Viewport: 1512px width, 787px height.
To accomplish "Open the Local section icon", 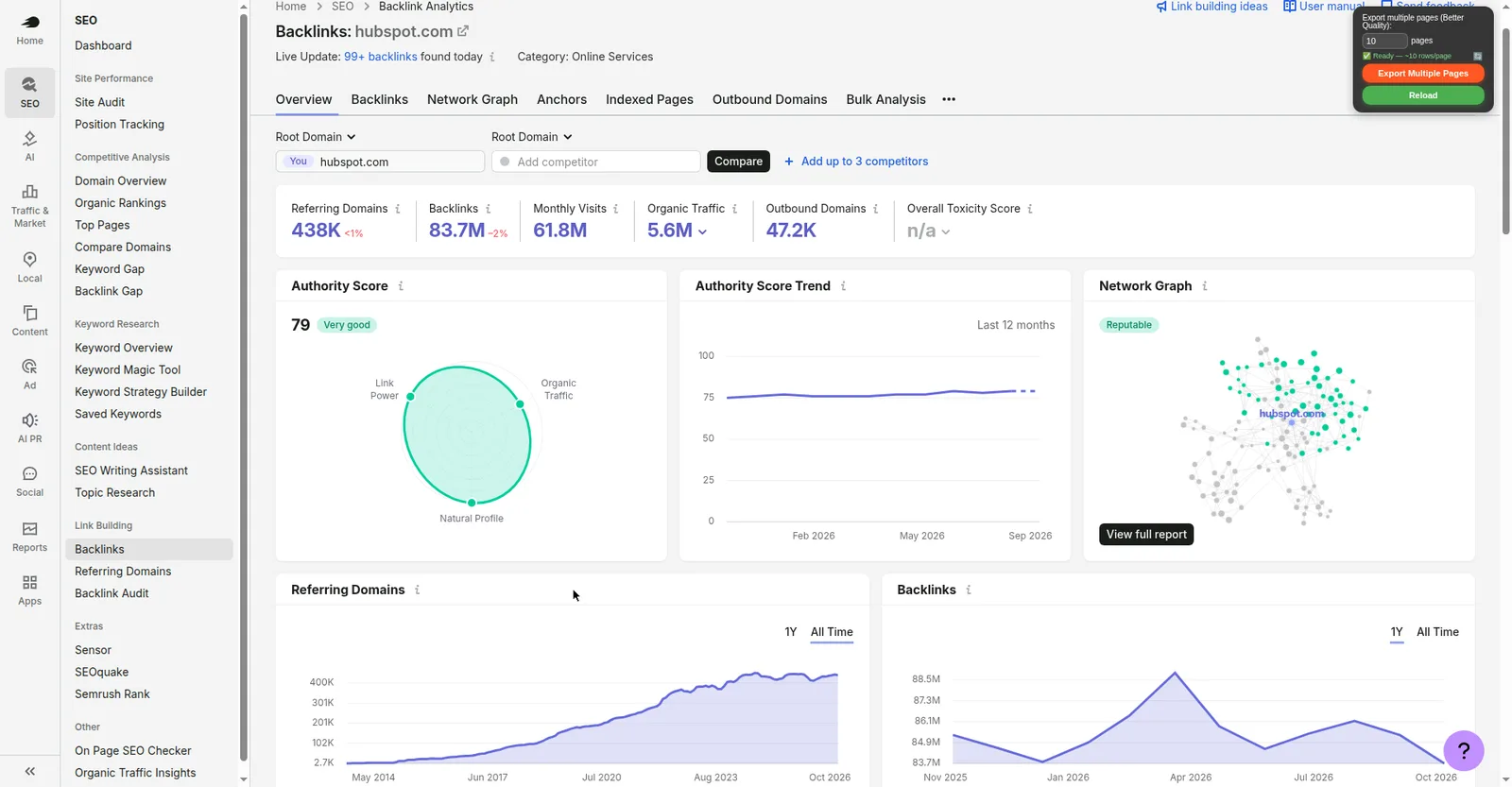I will tap(29, 267).
